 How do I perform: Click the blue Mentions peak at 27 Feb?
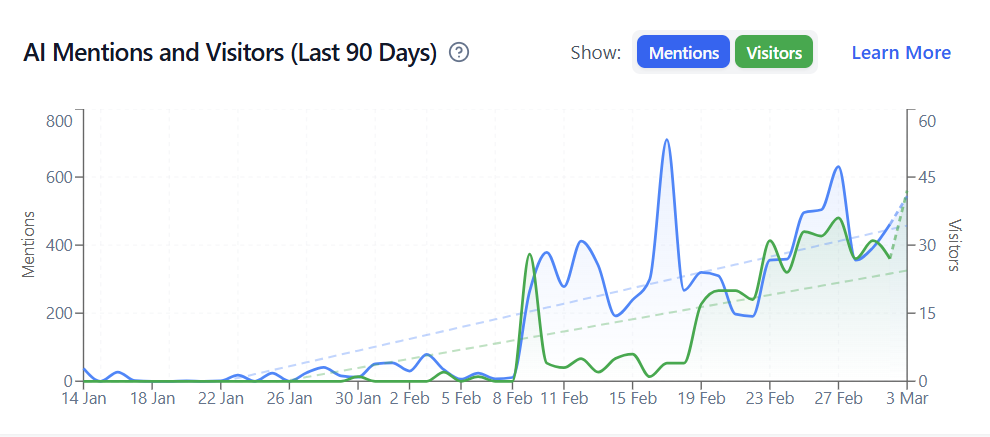pos(838,167)
